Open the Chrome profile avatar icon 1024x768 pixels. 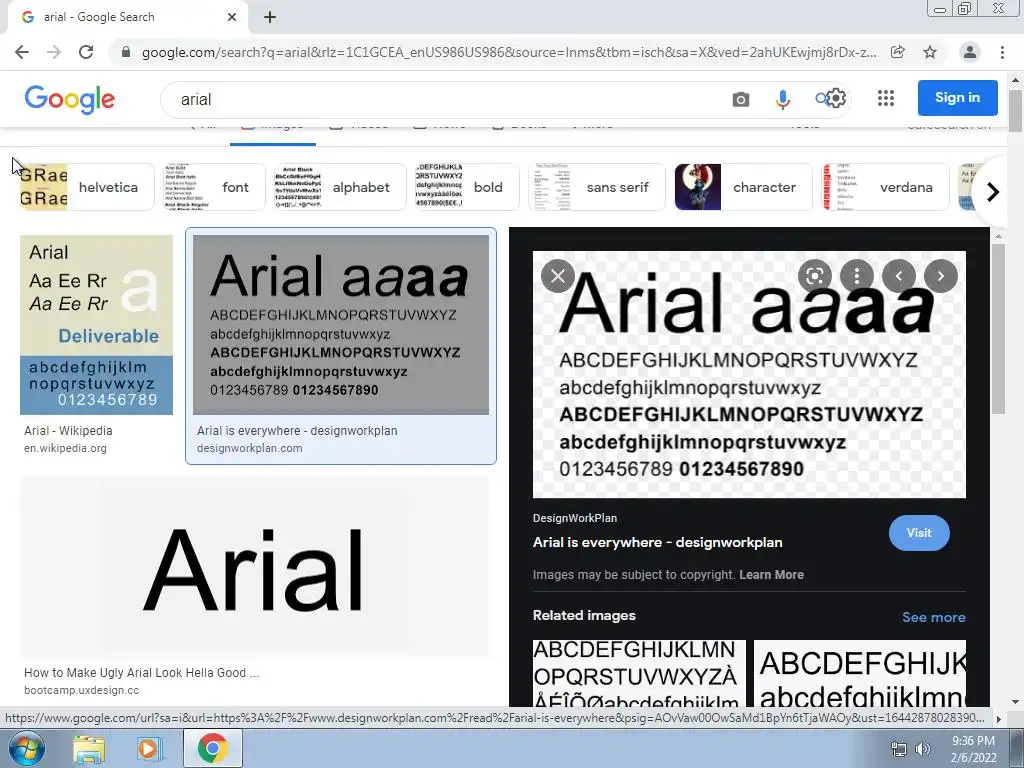point(970,52)
